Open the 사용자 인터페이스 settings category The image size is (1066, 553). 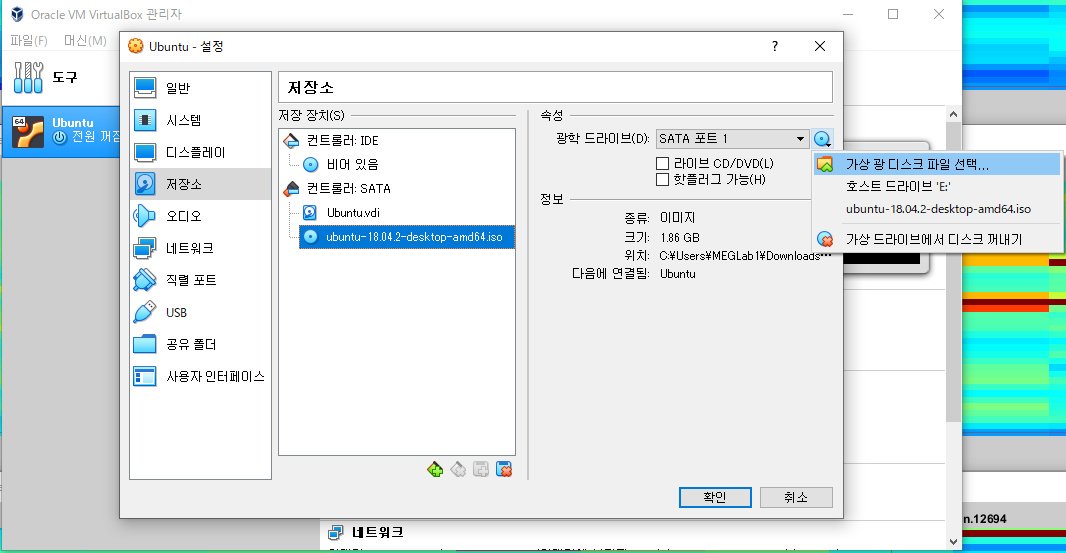click(x=200, y=376)
